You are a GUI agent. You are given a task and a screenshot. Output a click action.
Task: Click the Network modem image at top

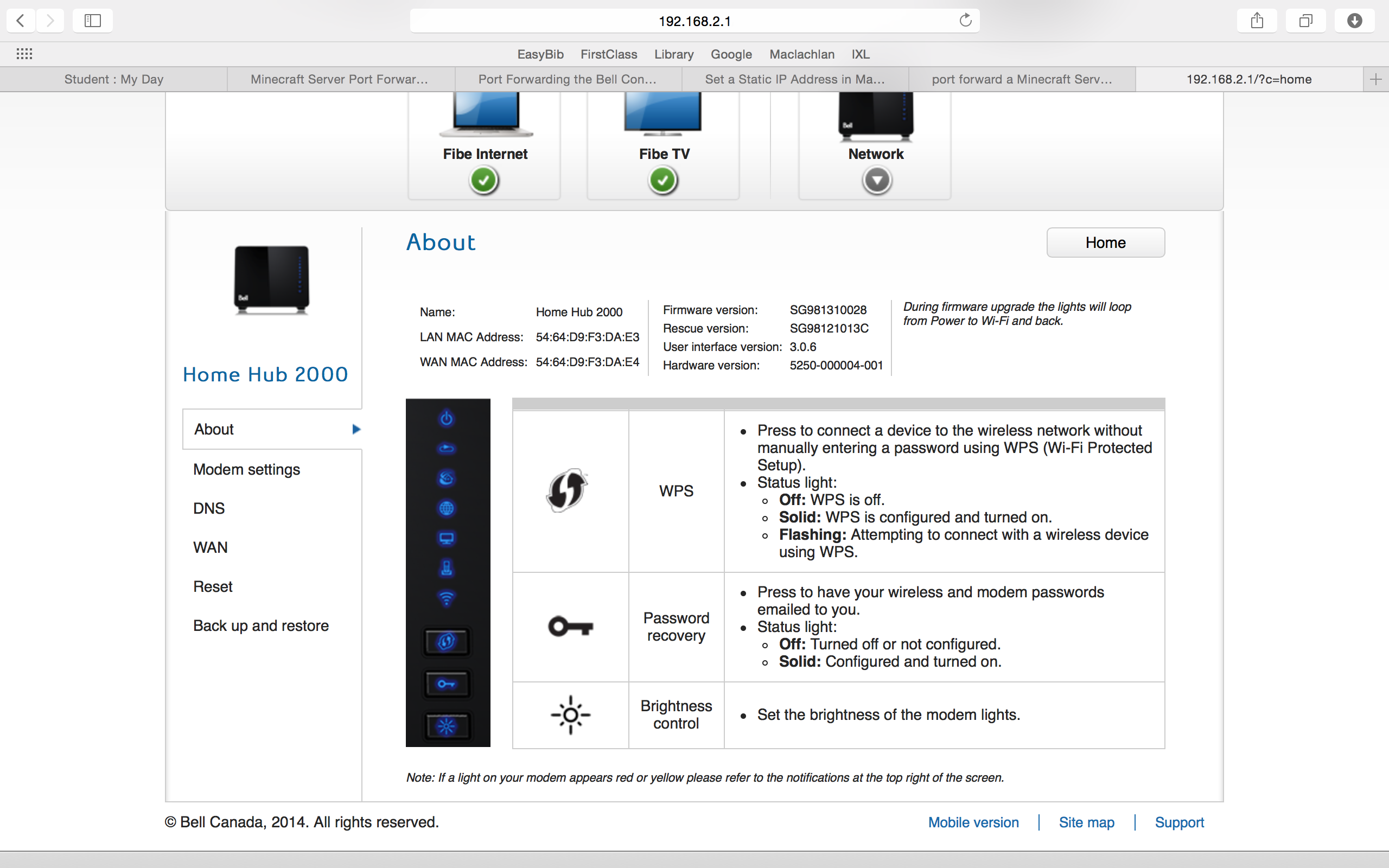point(875,117)
